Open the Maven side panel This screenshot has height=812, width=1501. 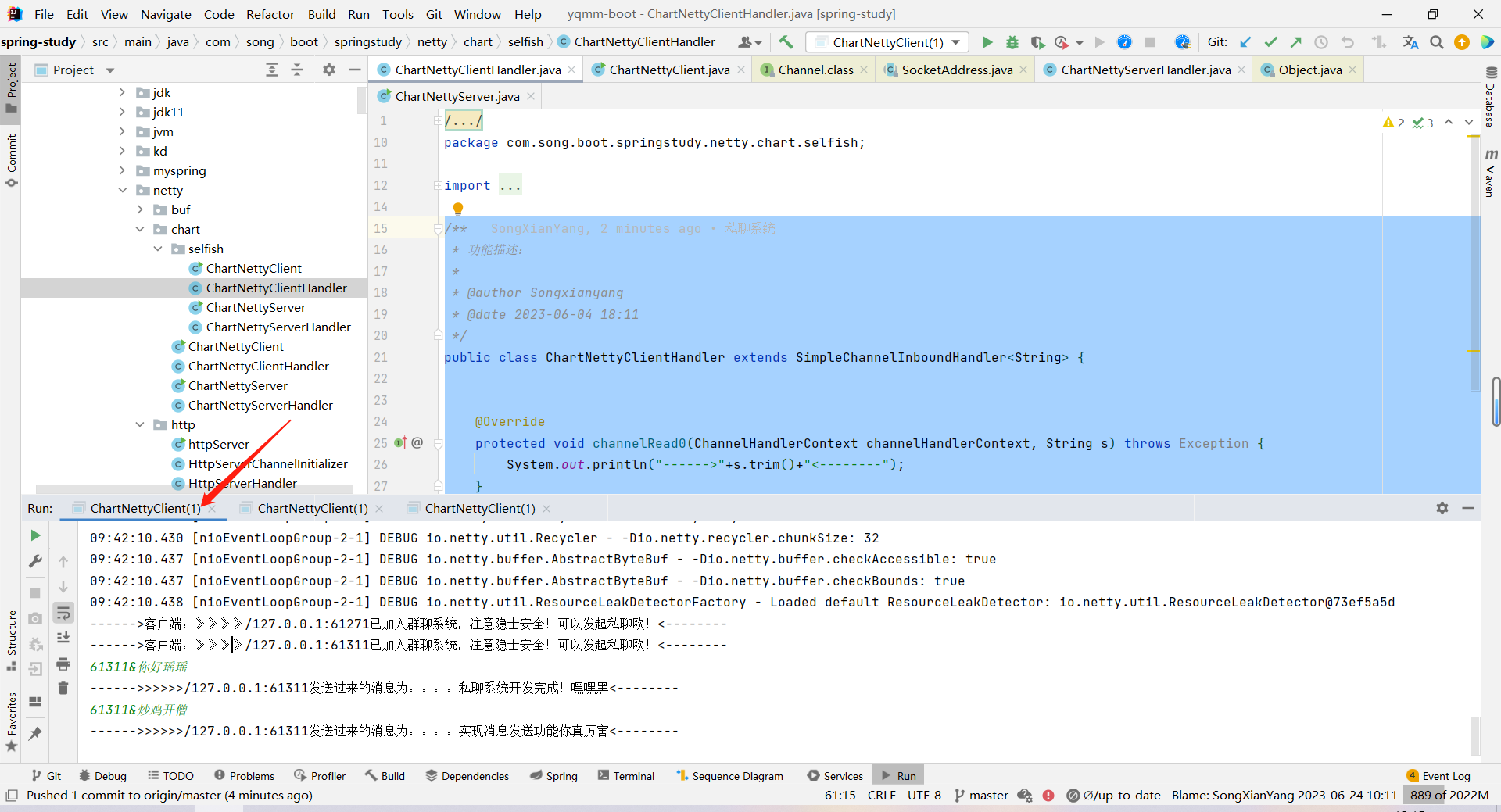[x=1490, y=172]
